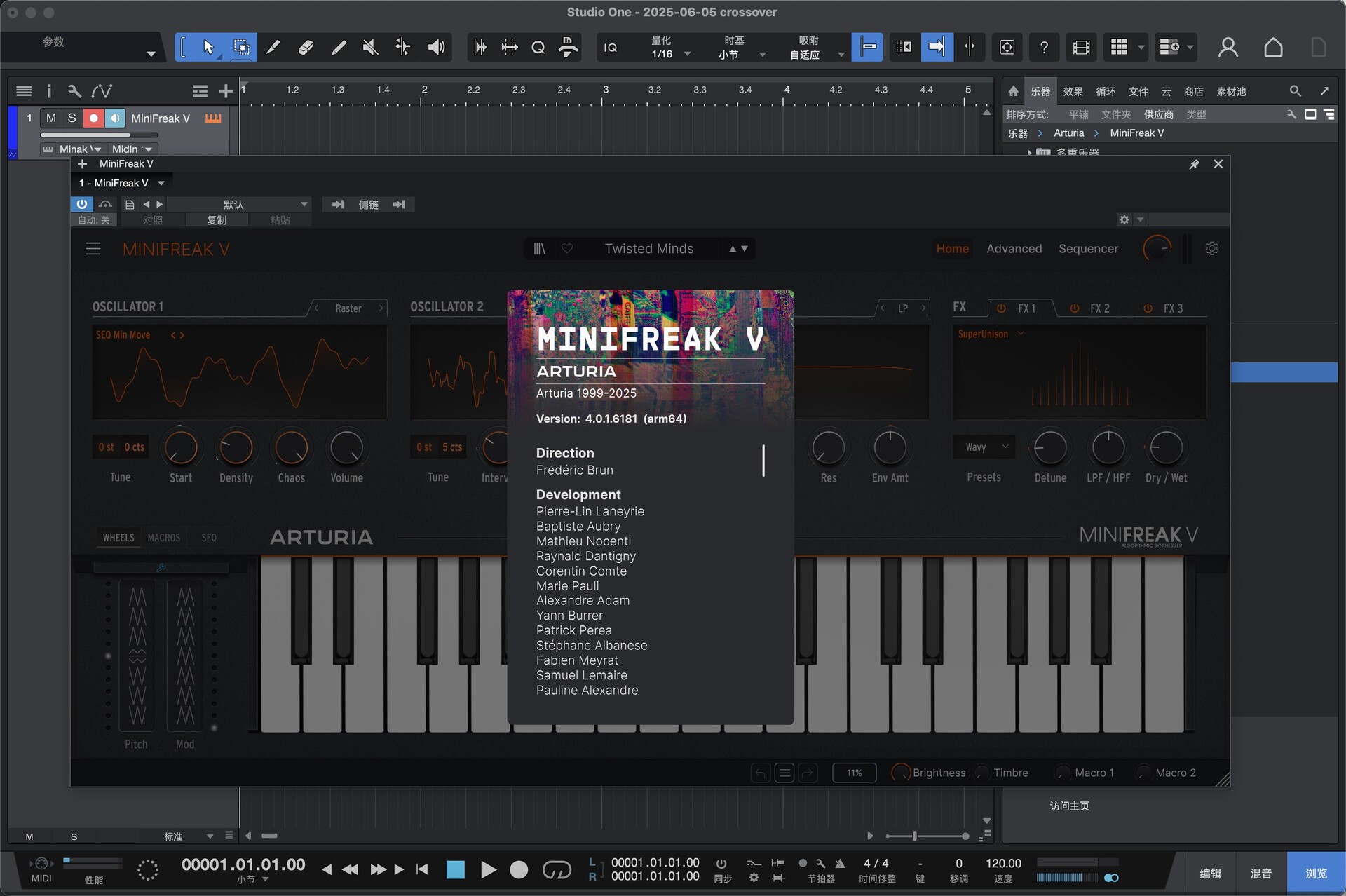Open the Mix (混音) view
1346x896 pixels.
tap(1260, 874)
